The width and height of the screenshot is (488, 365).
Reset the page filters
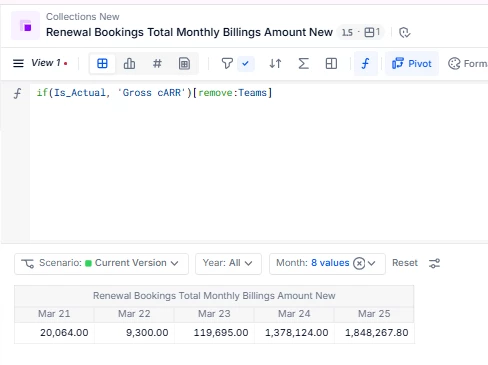405,263
